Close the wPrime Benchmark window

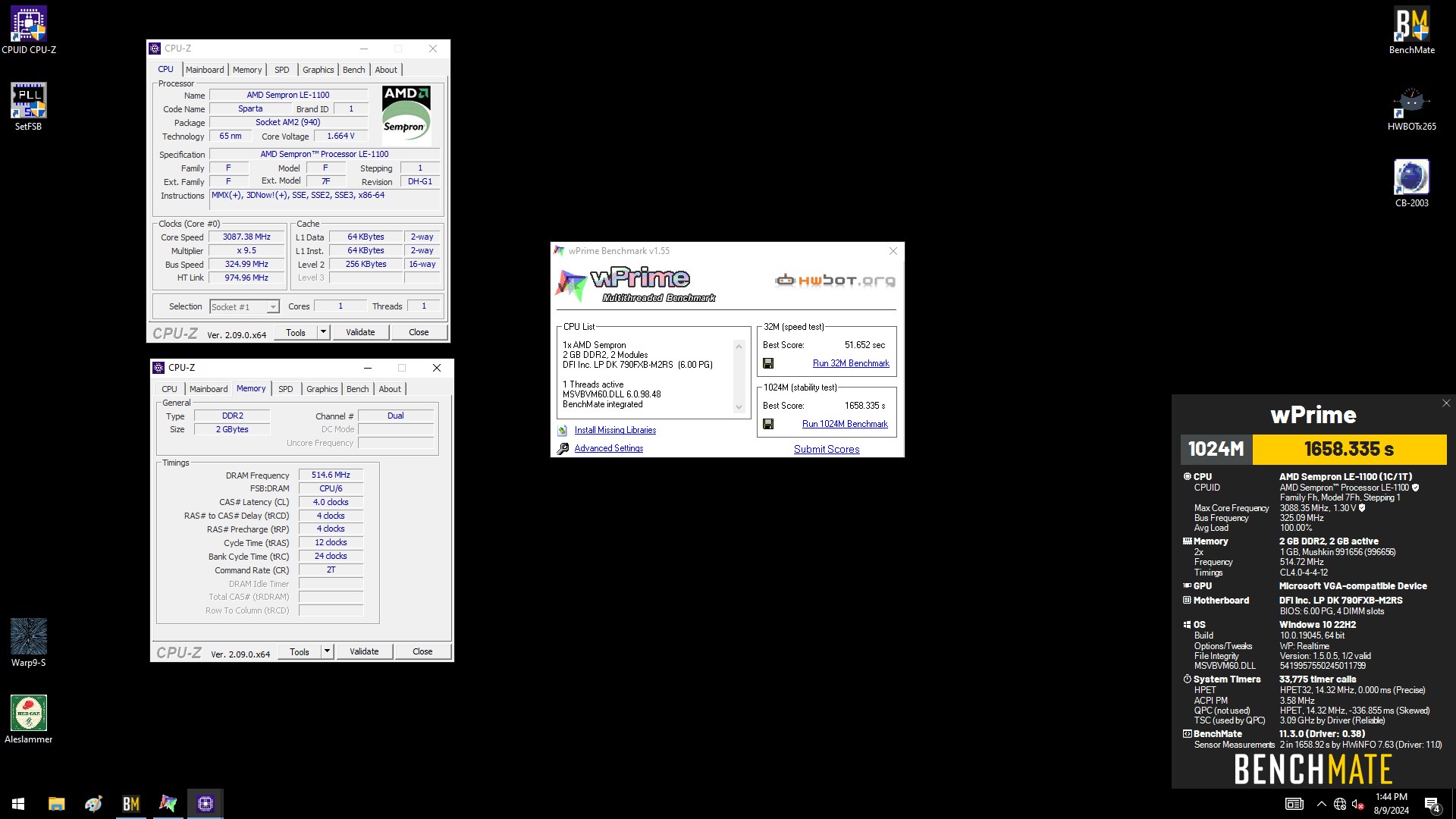pos(893,251)
